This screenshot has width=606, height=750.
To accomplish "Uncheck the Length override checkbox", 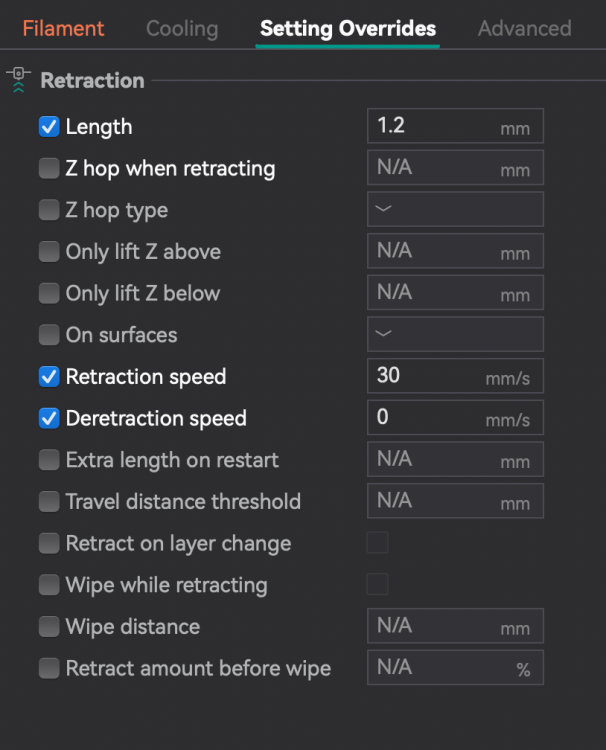I will point(49,127).
